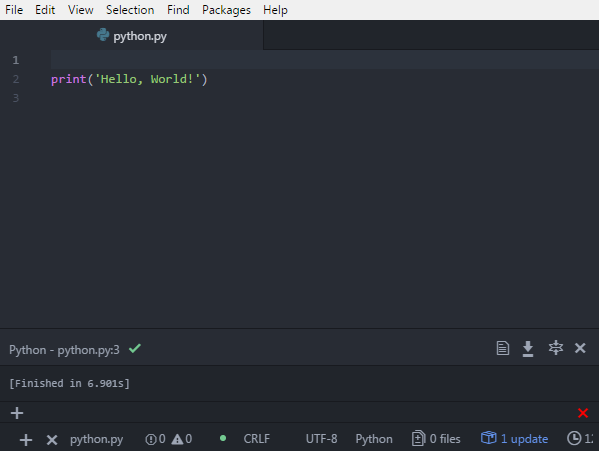This screenshot has height=451, width=599.
Task: Change the CRLF line ending selector
Action: click(257, 439)
